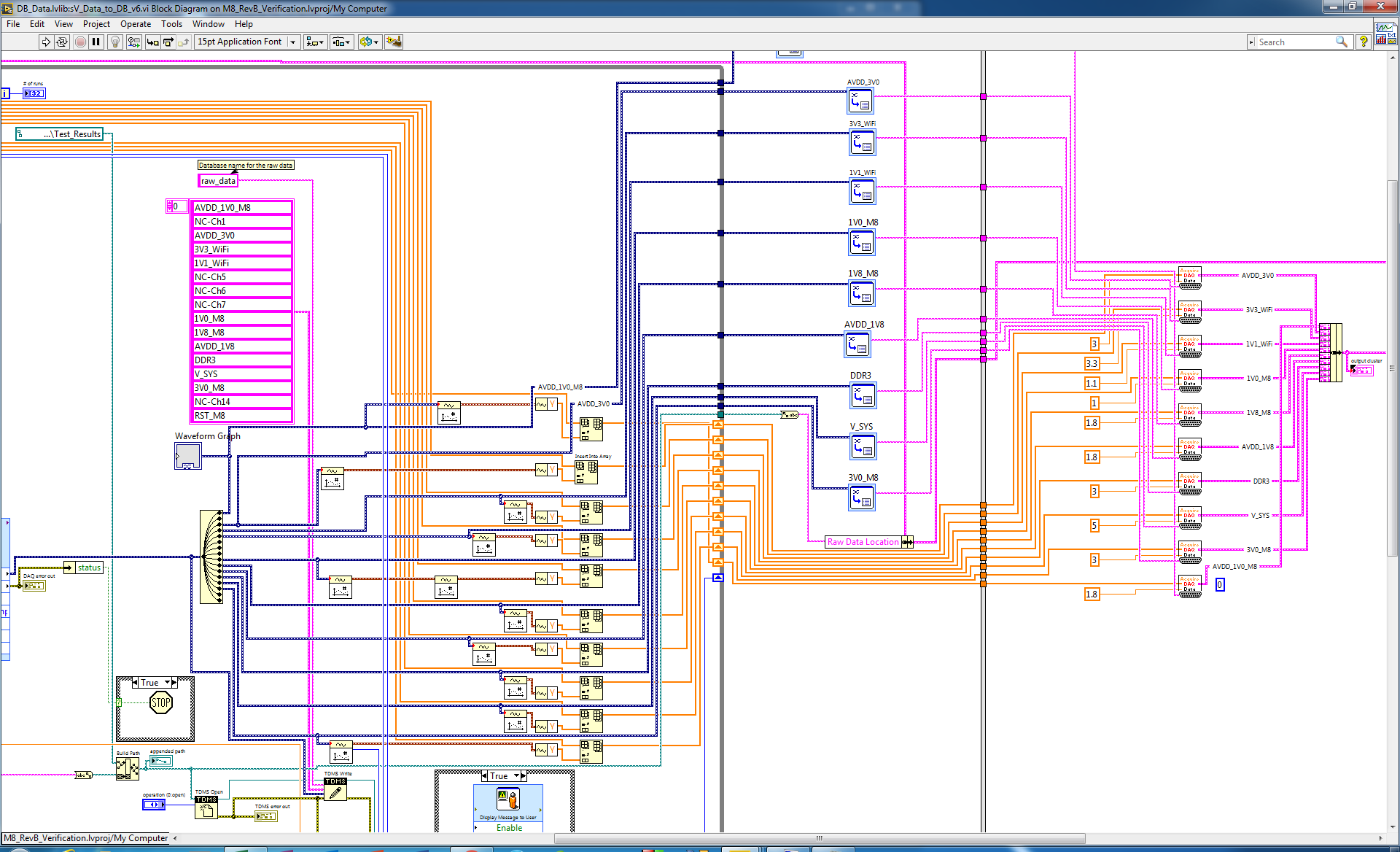The image size is (1400, 852).
Task: Click the horizontal scrollbar of the diagram
Action: tap(819, 838)
